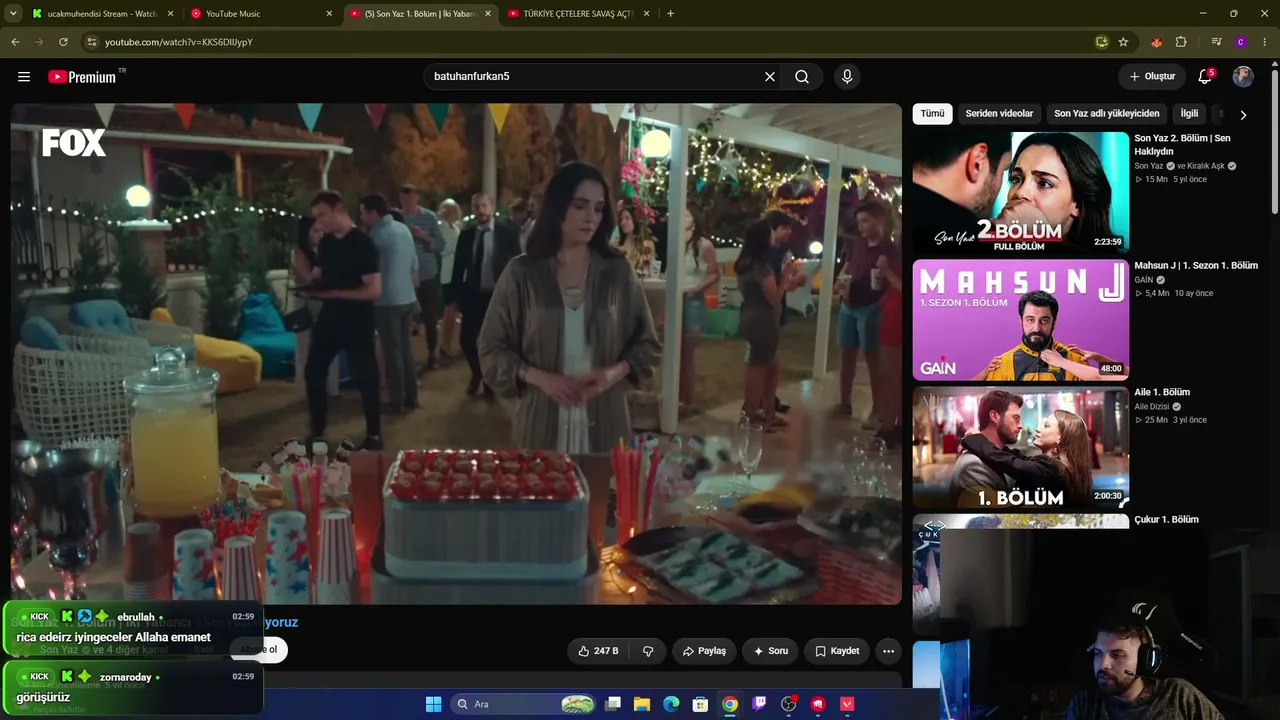Reload the current page
1280x720 pixels.
pyautogui.click(x=63, y=42)
